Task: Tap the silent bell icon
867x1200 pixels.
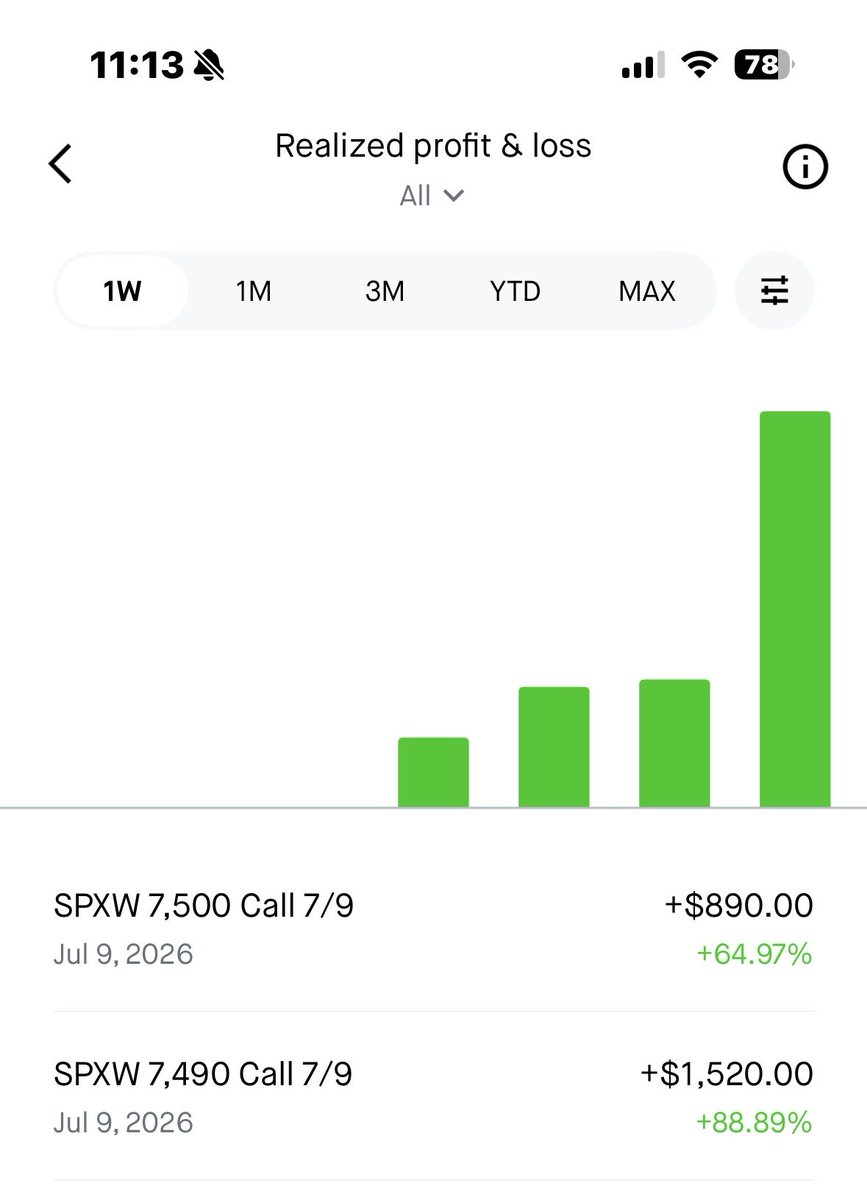Action: click(209, 66)
